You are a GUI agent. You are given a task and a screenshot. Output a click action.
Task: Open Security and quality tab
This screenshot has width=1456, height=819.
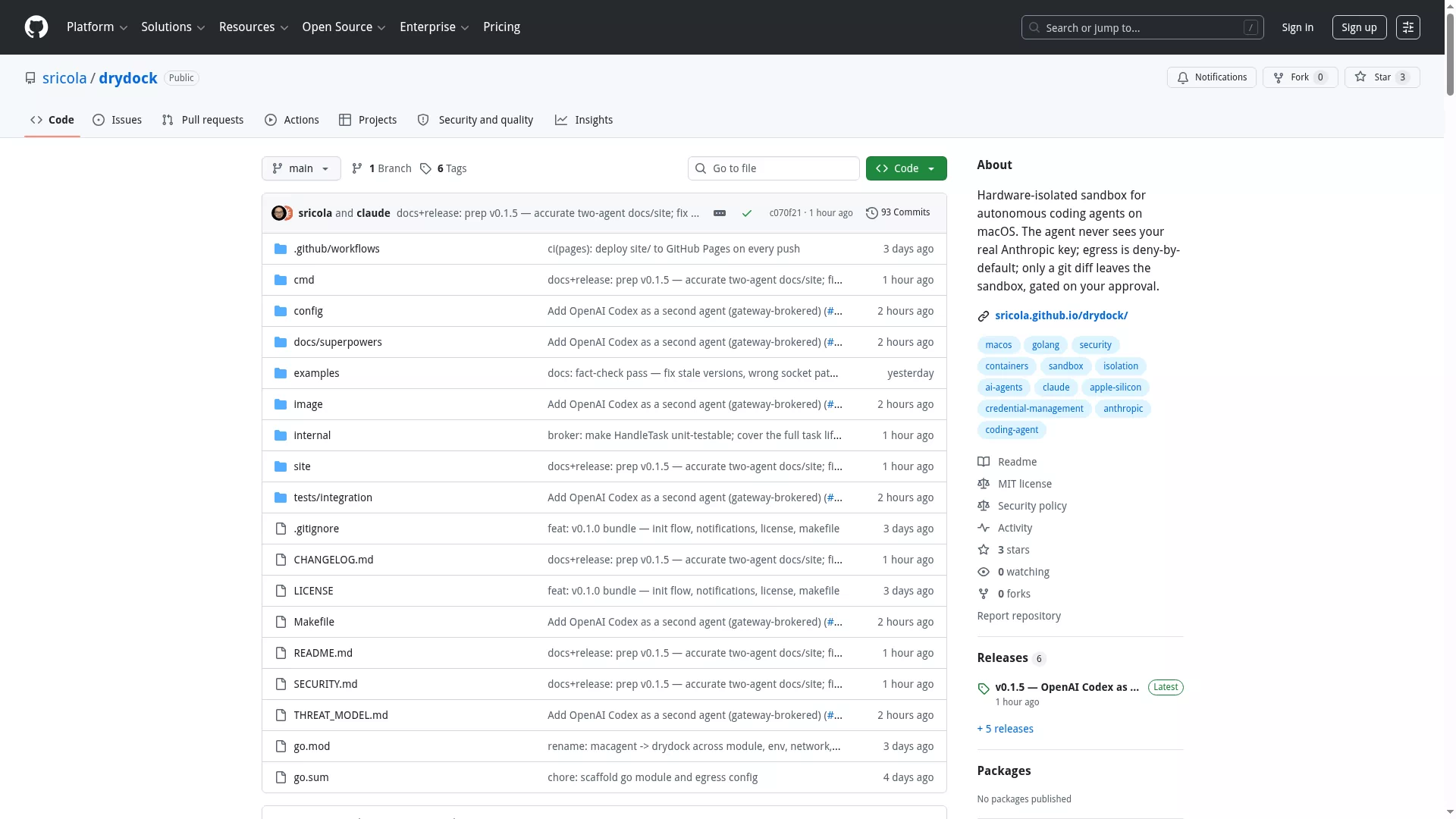point(475,120)
